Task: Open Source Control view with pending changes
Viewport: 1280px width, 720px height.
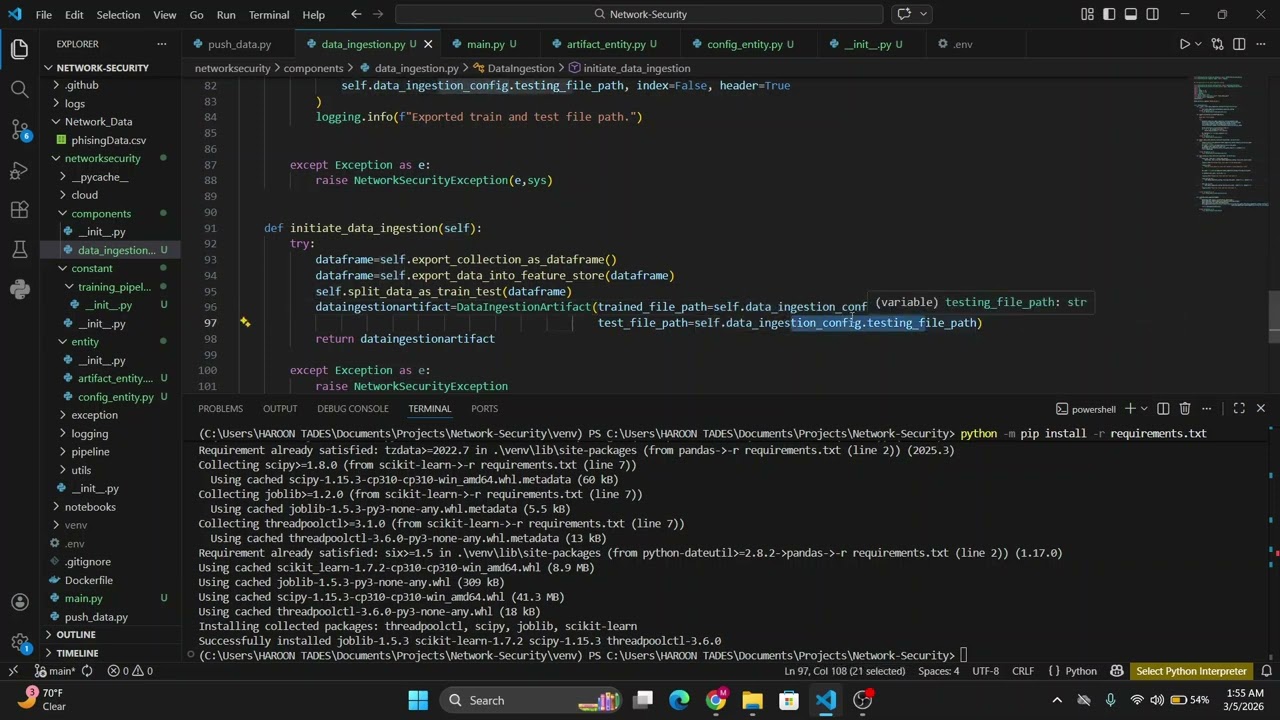Action: pos(19,130)
